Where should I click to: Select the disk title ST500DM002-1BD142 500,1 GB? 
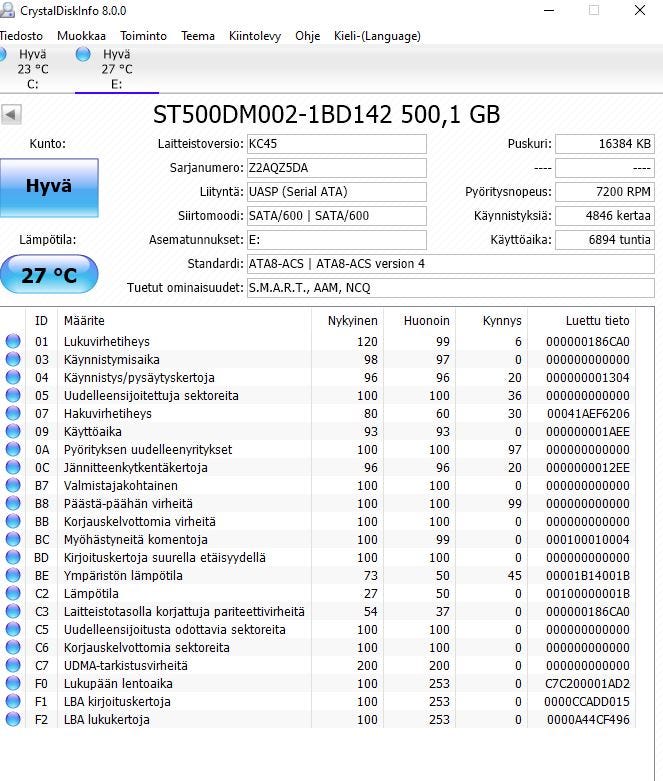(326, 115)
